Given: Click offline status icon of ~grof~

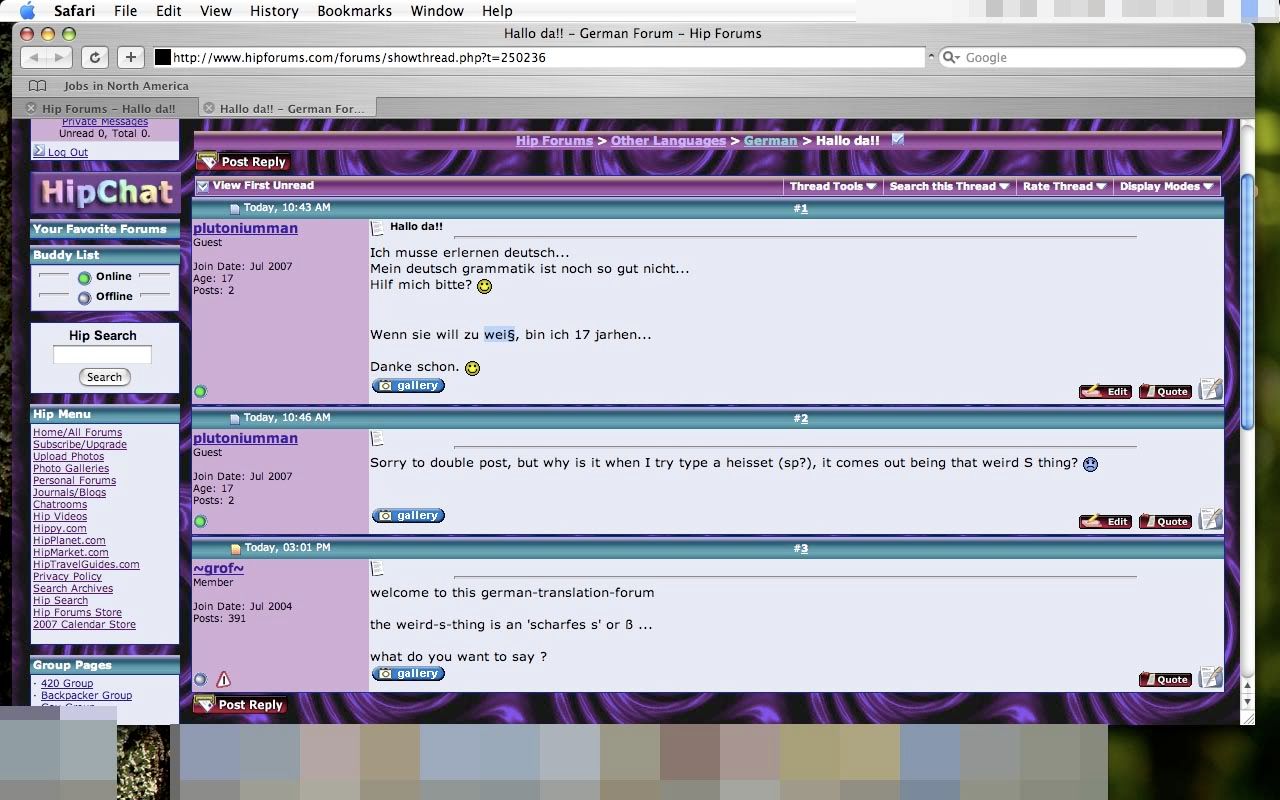Looking at the screenshot, I should coord(200,680).
